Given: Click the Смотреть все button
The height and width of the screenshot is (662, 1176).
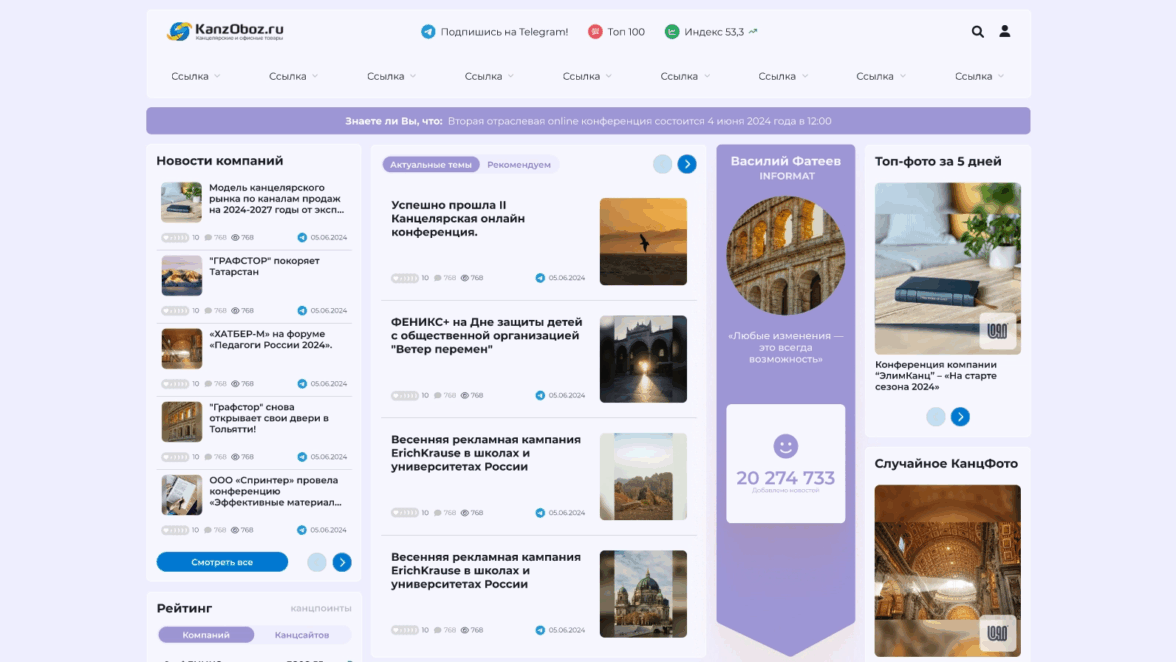Looking at the screenshot, I should [x=222, y=562].
